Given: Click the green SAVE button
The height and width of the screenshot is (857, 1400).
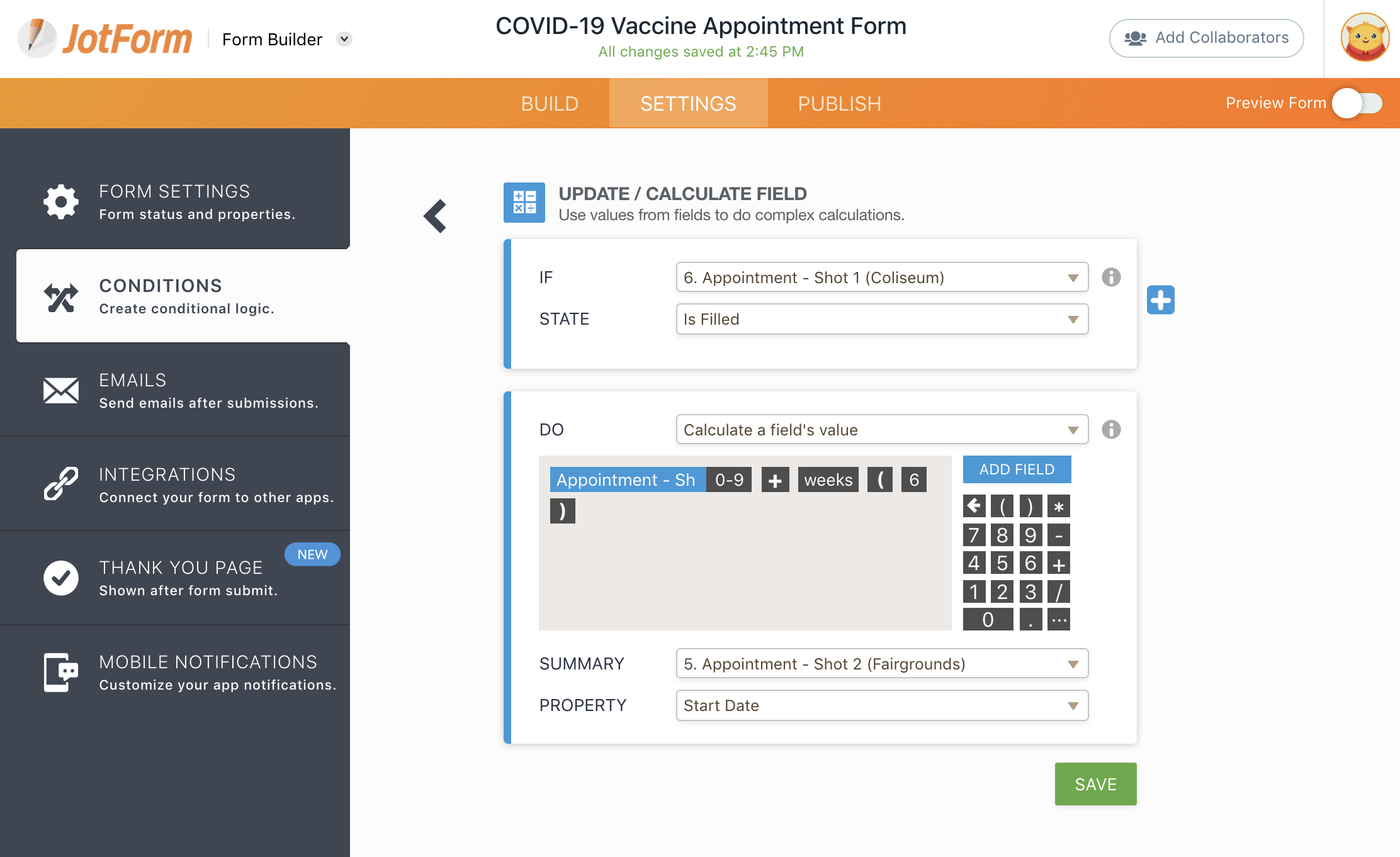Looking at the screenshot, I should tap(1095, 784).
